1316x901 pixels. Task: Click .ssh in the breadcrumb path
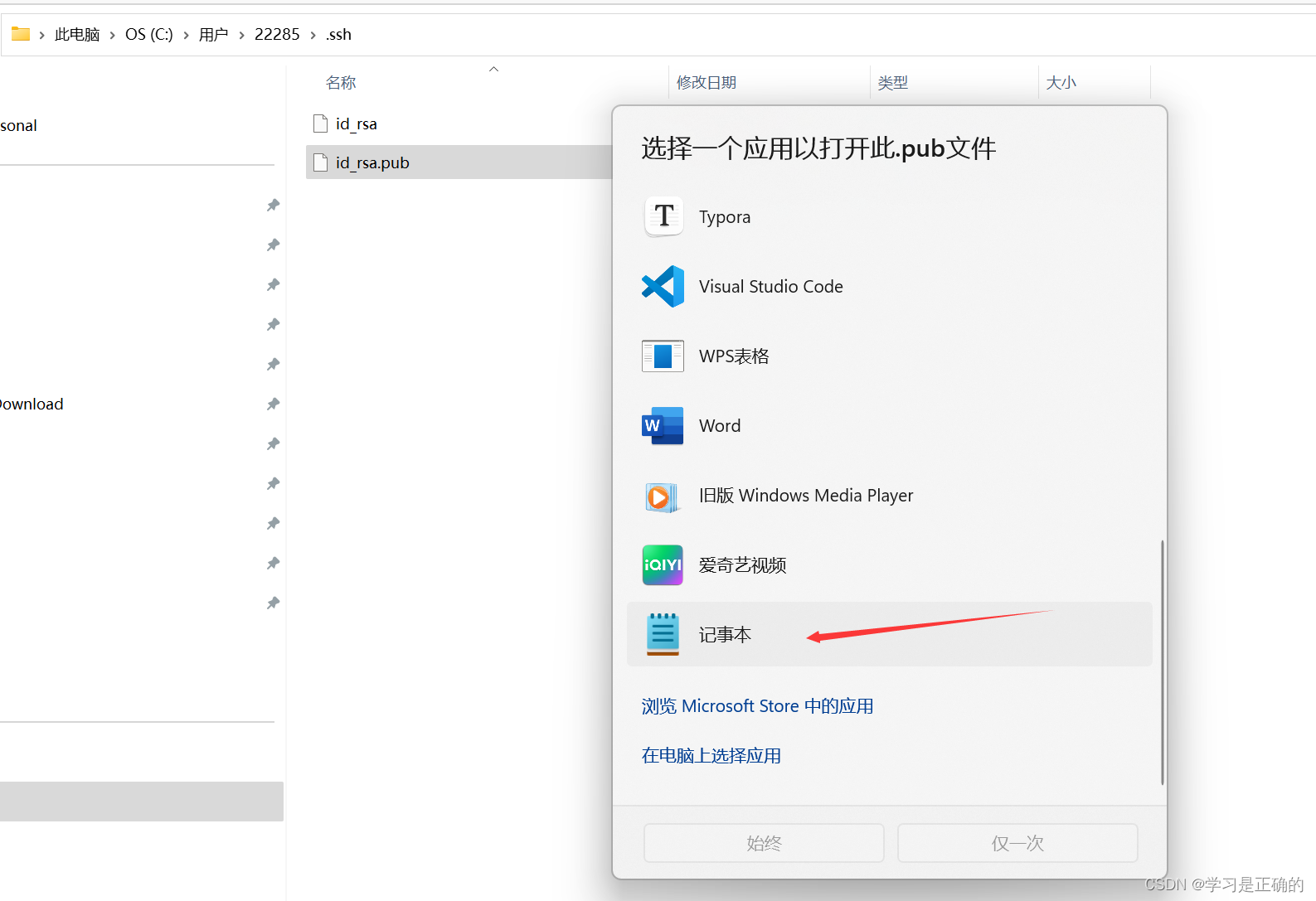pos(338,34)
